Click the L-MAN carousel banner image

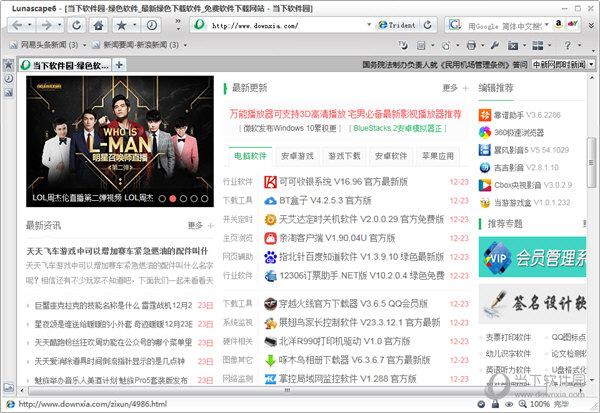point(120,141)
